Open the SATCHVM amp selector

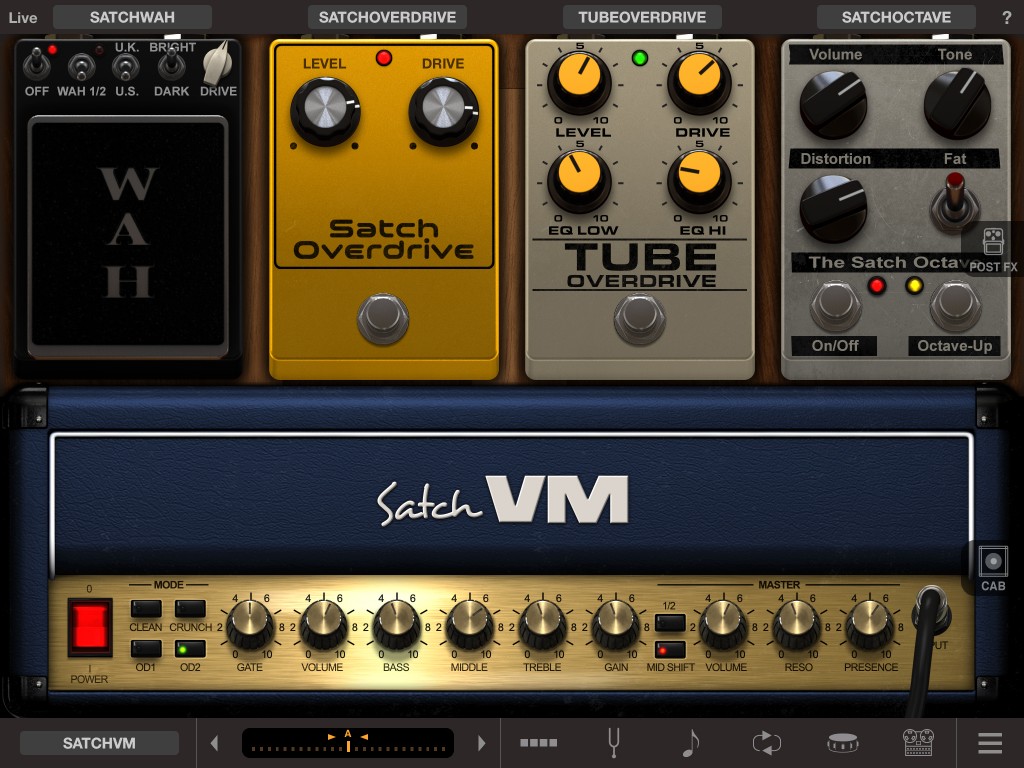99,743
